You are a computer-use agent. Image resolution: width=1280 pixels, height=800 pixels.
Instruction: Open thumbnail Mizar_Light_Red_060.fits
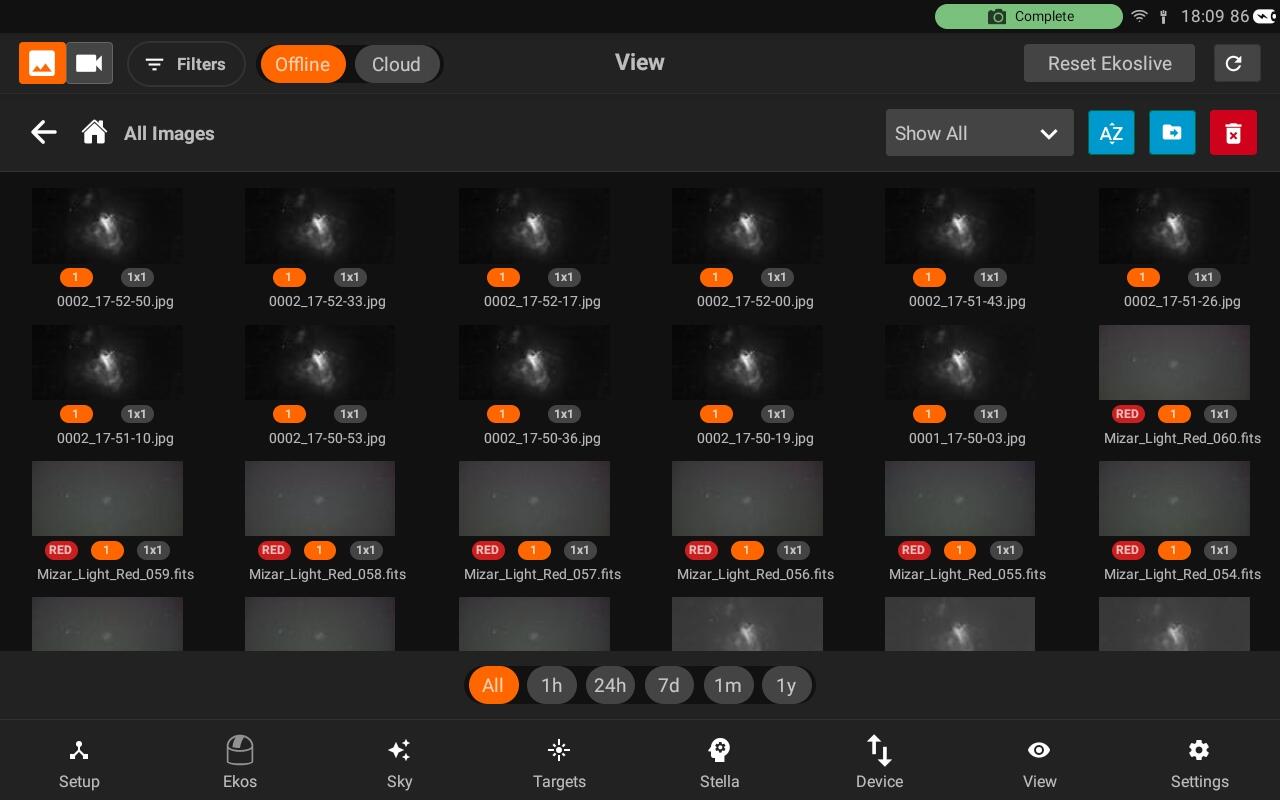pos(1174,362)
